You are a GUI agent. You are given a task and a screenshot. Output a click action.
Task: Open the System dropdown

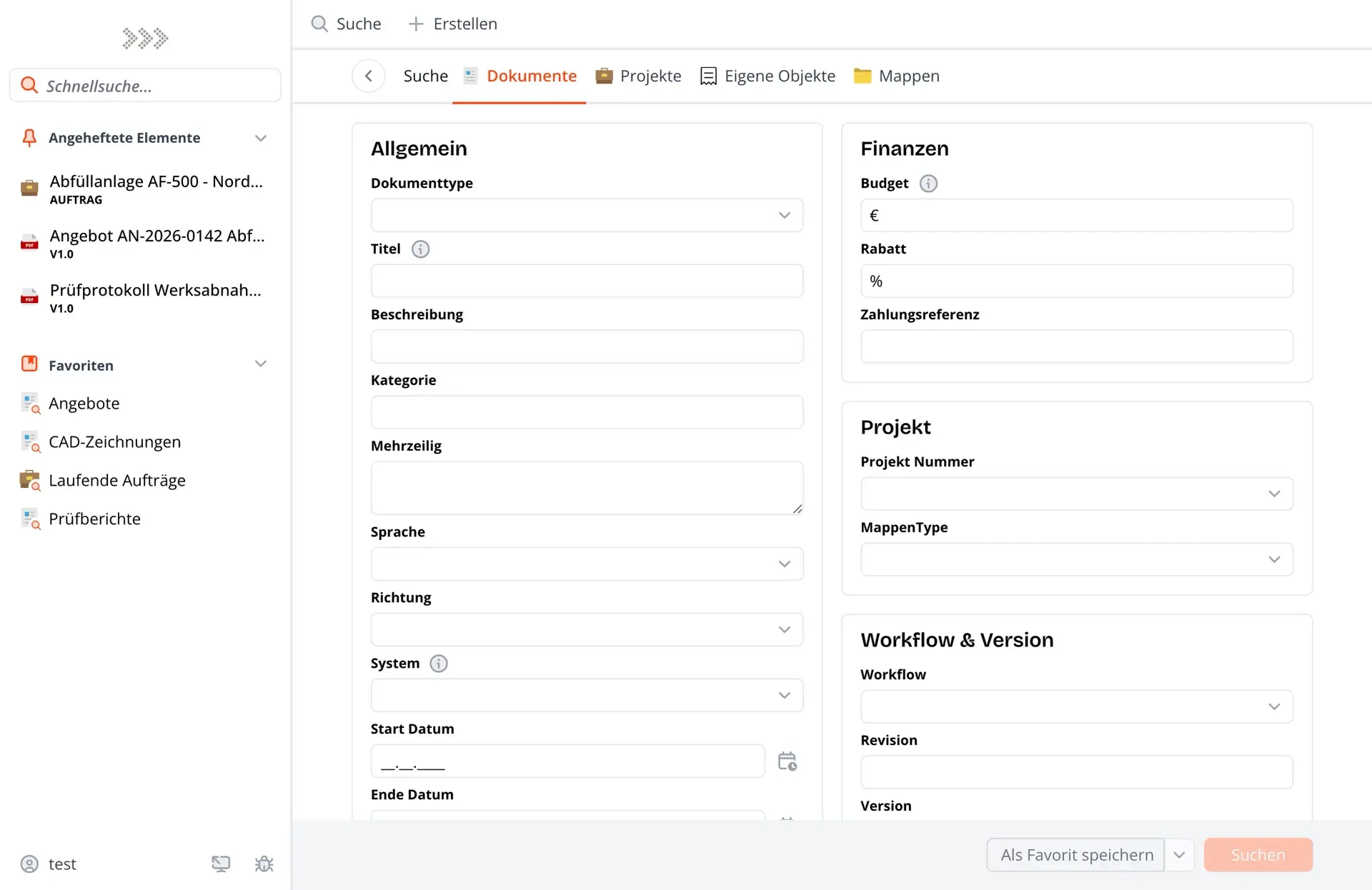[587, 696]
